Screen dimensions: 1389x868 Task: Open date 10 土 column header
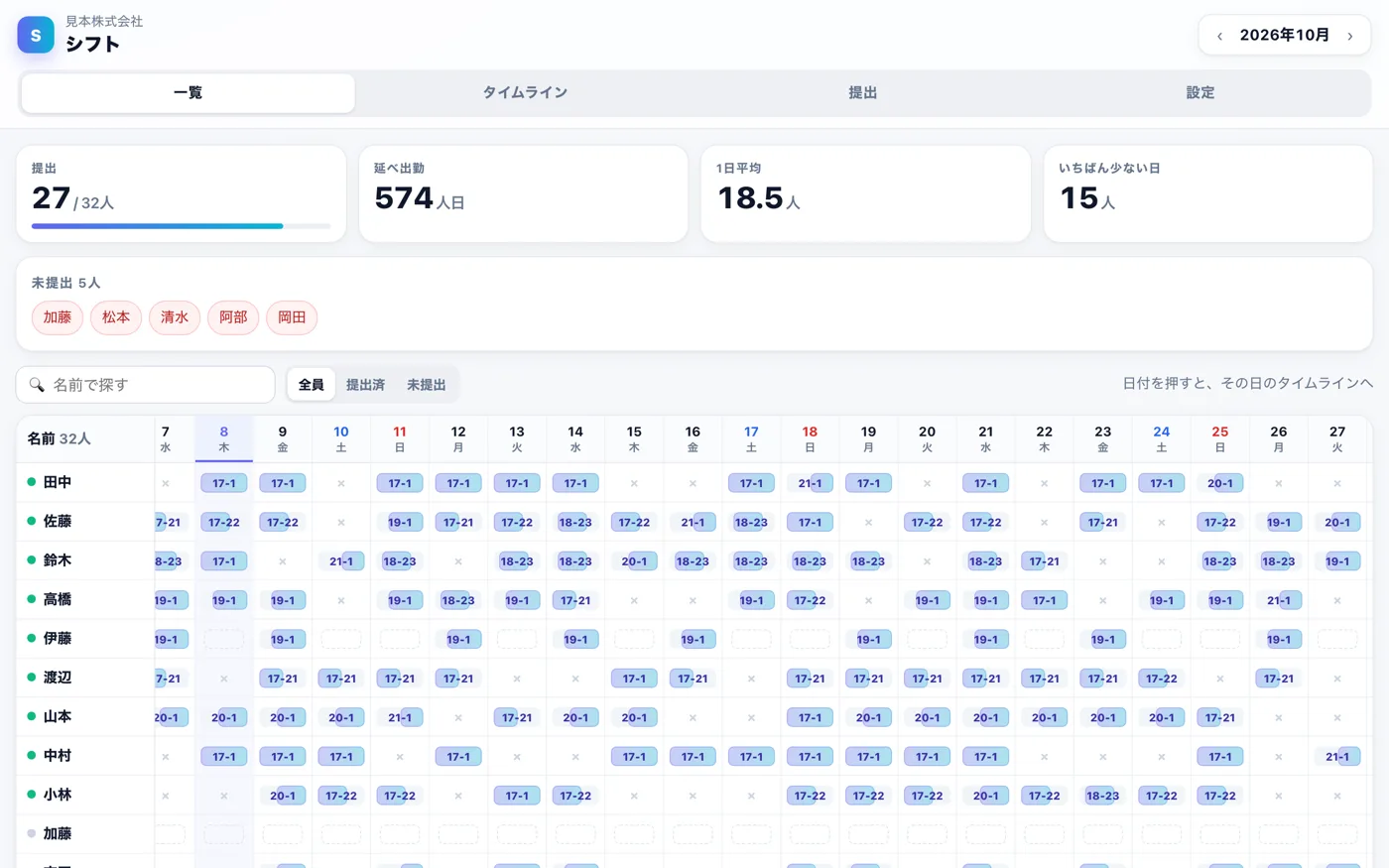click(341, 438)
